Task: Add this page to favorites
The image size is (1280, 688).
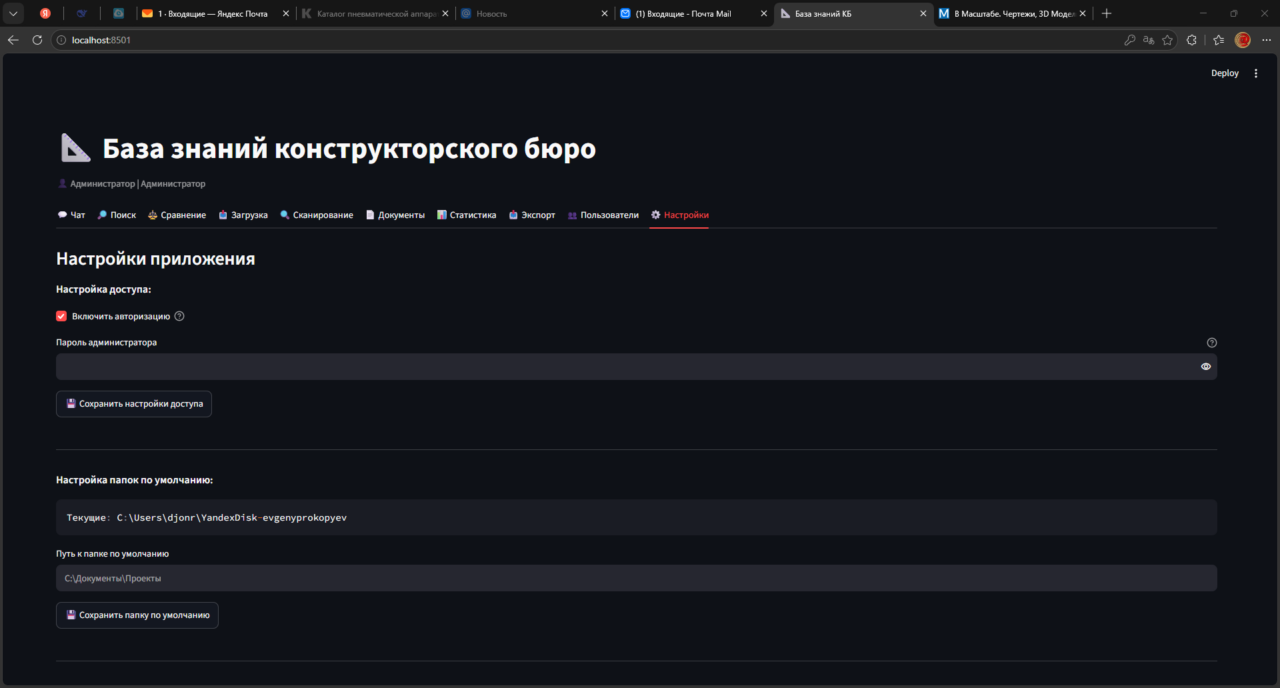Action: click(x=1167, y=40)
